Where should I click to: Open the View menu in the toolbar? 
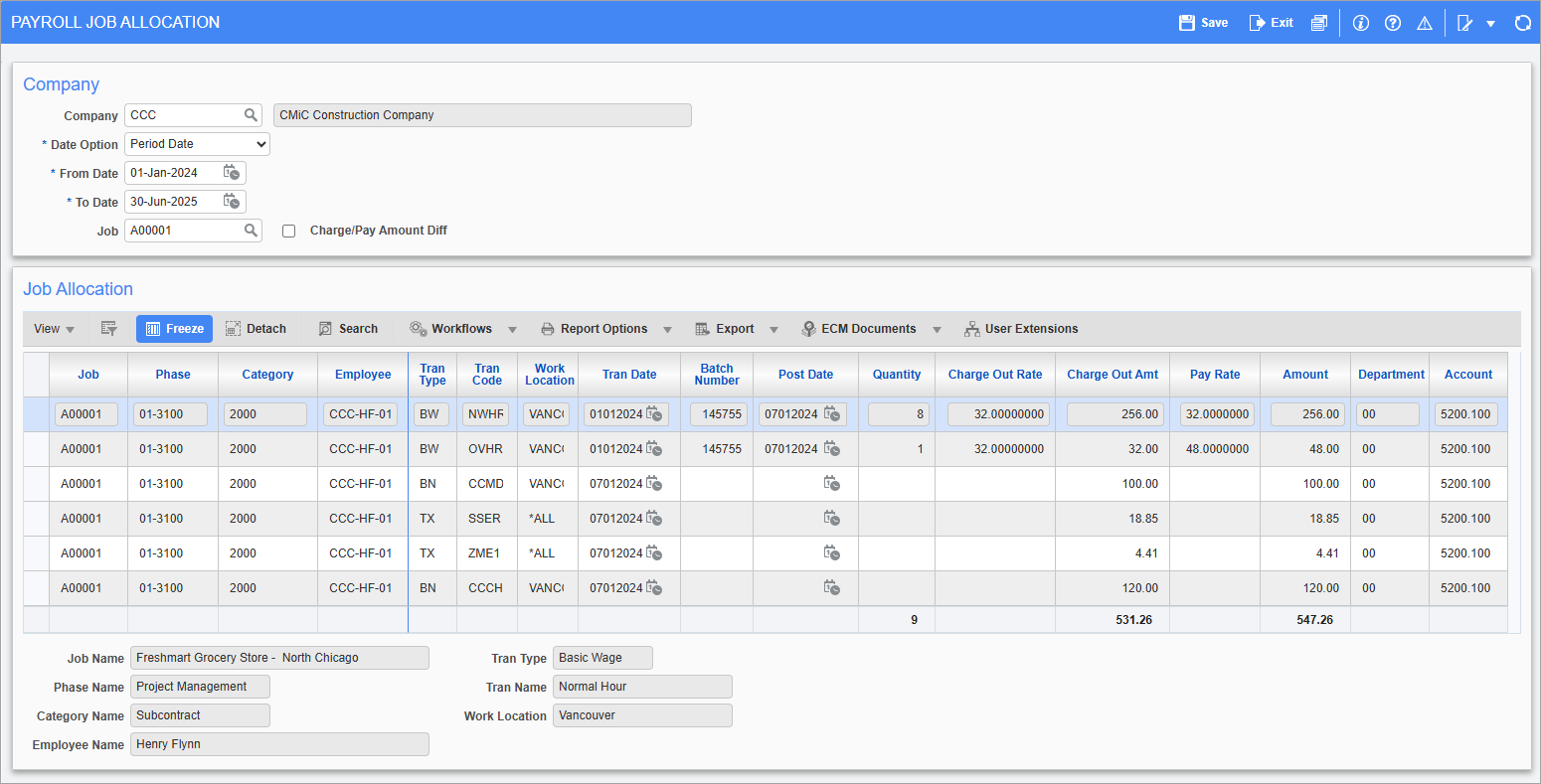[x=48, y=328]
